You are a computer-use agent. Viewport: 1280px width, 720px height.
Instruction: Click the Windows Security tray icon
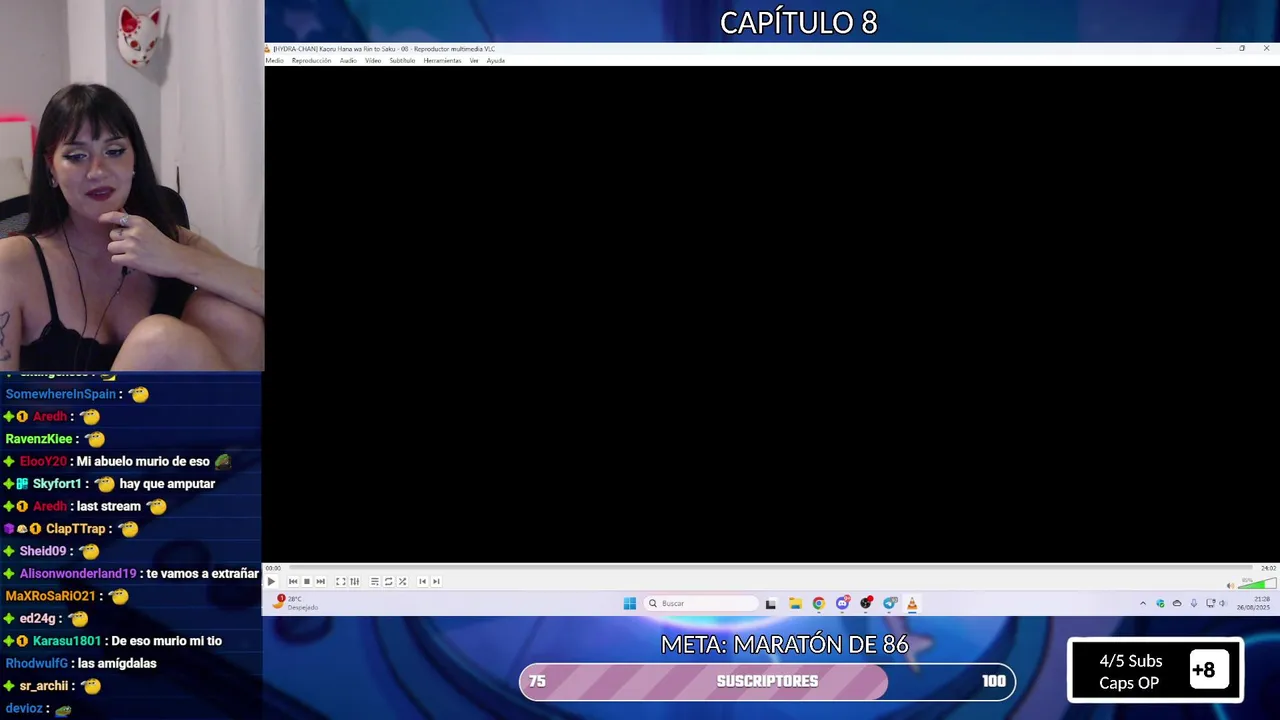[x=1160, y=603]
